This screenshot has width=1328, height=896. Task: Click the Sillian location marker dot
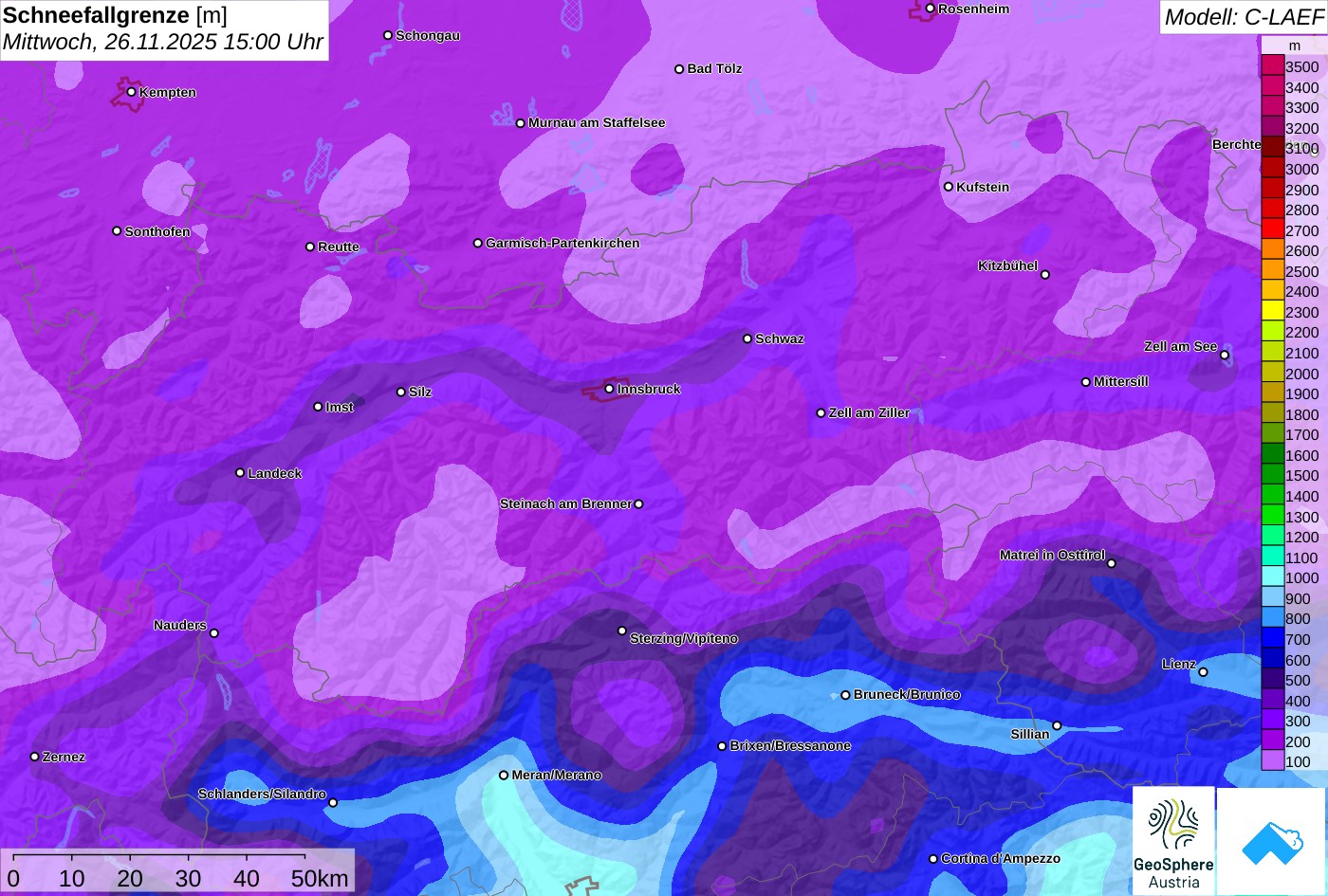pos(1057,726)
